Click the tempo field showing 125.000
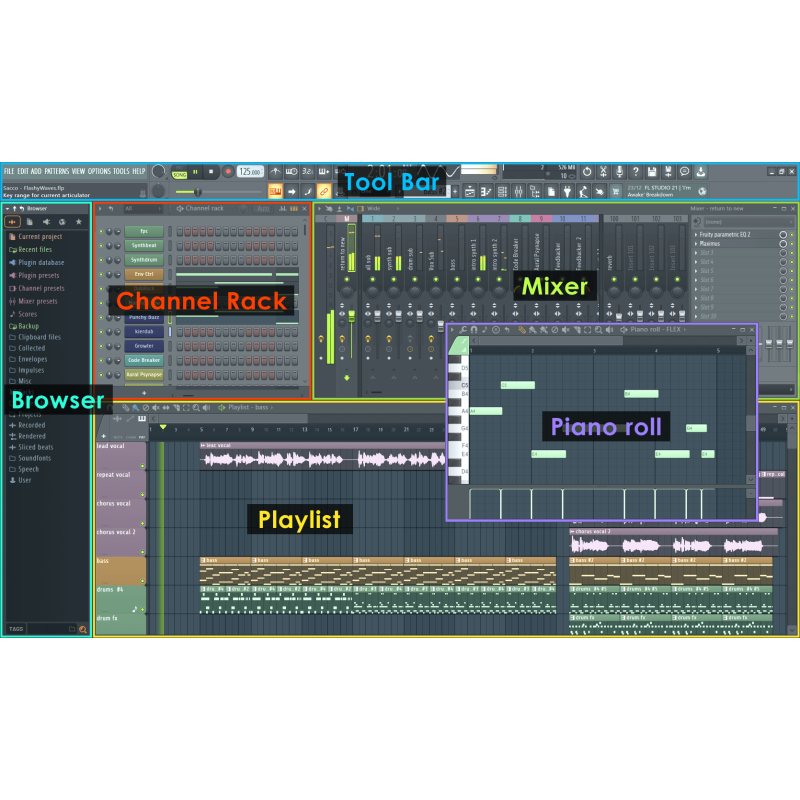Viewport: 800px width, 800px height. pos(250,172)
